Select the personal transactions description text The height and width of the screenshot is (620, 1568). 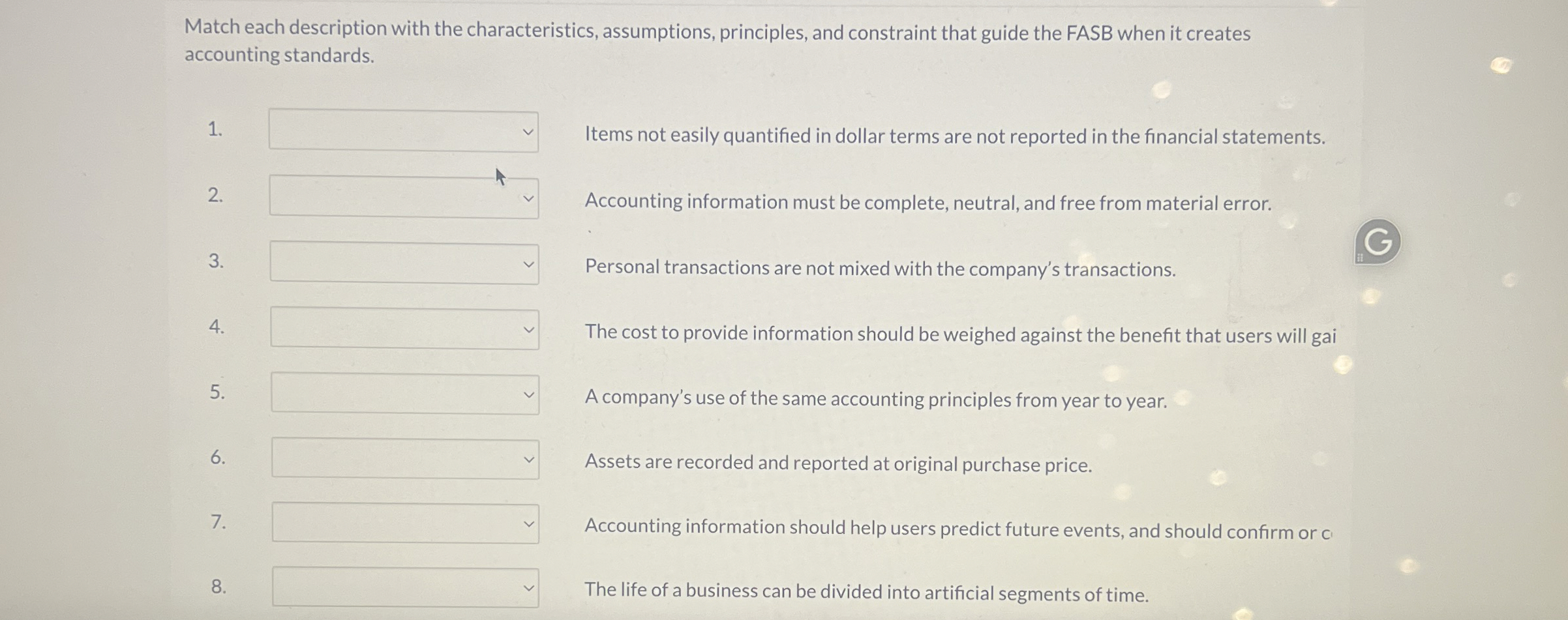tap(881, 267)
